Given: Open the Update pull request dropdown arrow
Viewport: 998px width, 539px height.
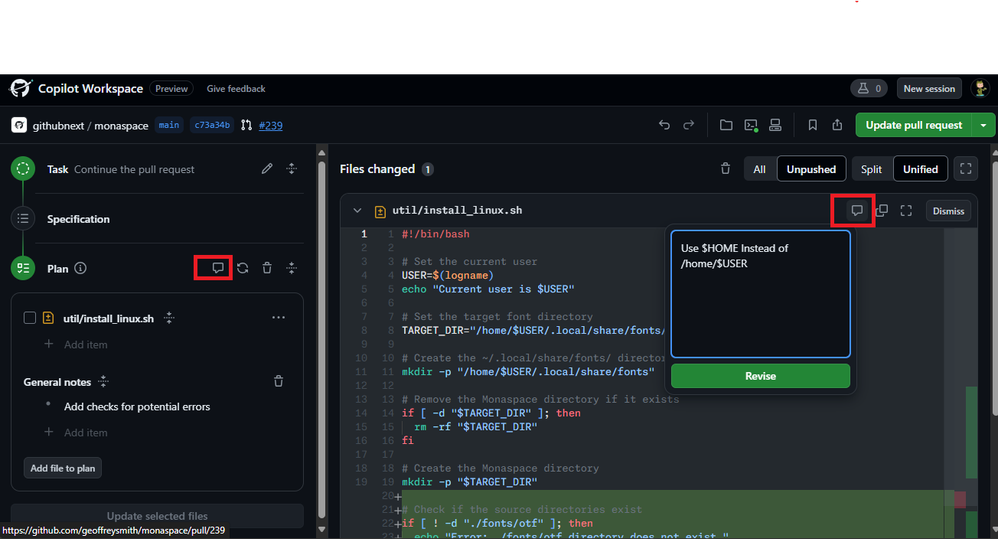Looking at the screenshot, I should (983, 125).
